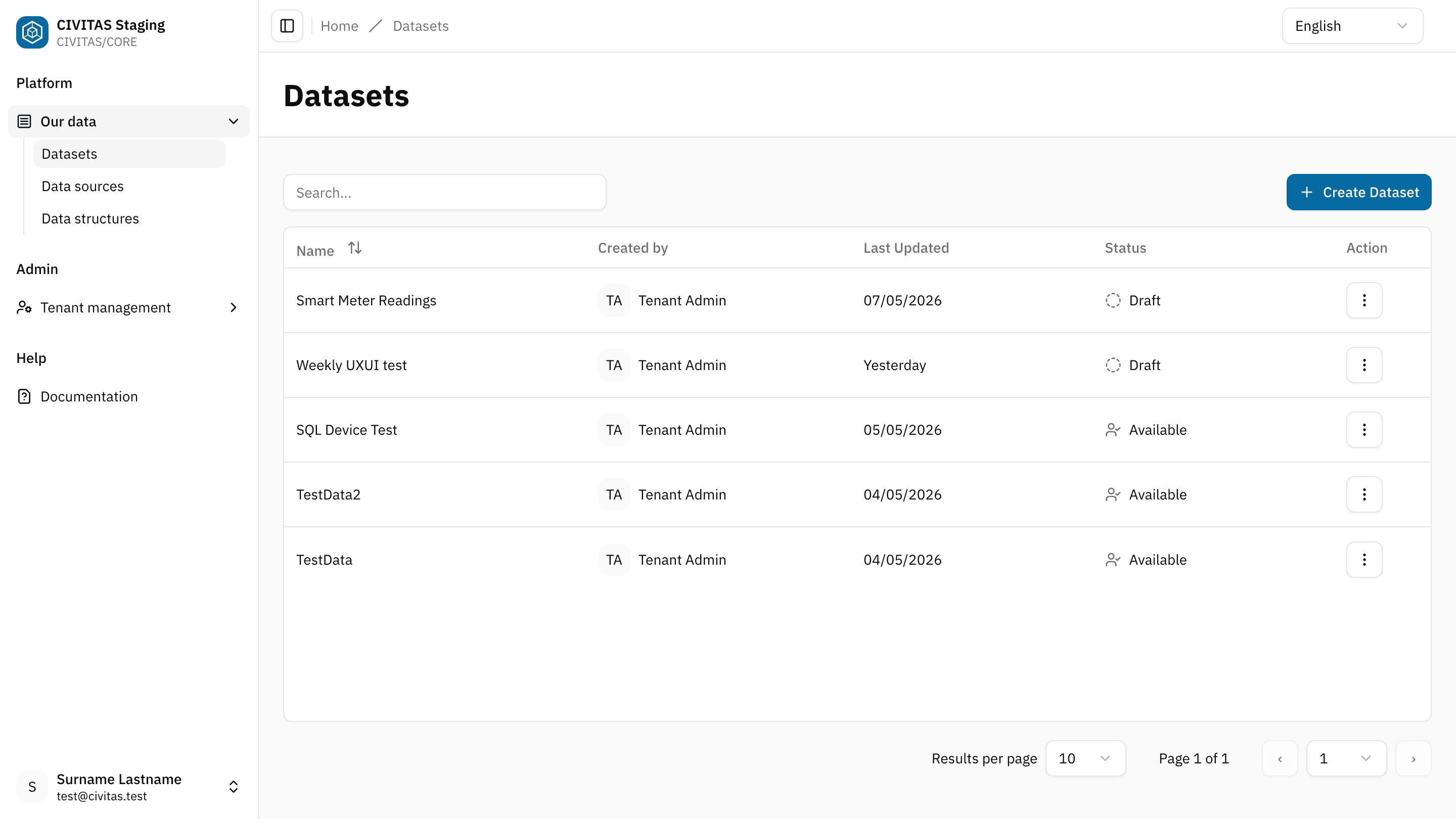The height and width of the screenshot is (819, 1456).
Task: Click TA avatar in SQL Device Test row
Action: tap(614, 430)
